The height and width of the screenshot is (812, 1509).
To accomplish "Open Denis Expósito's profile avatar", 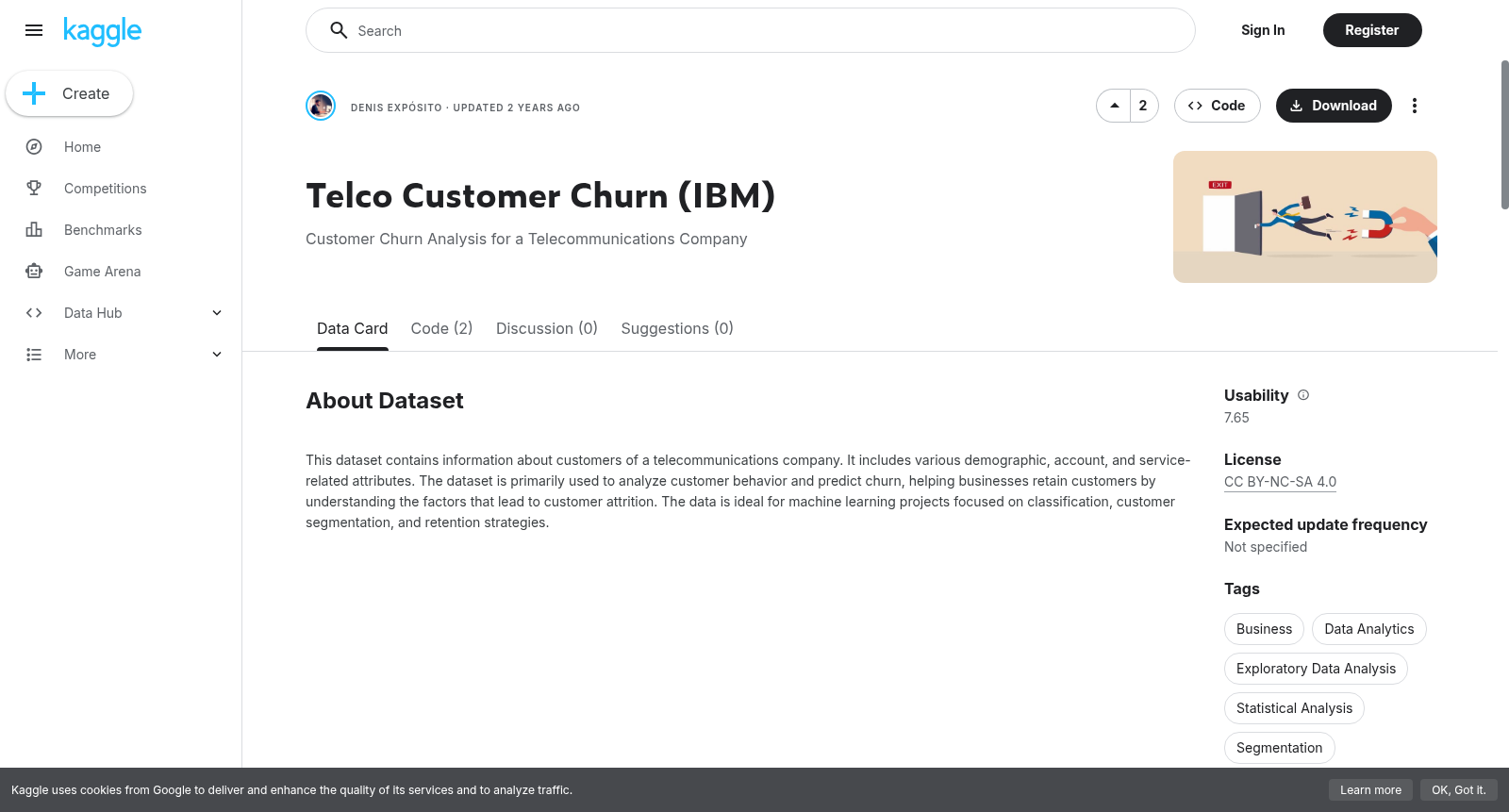I will (321, 106).
